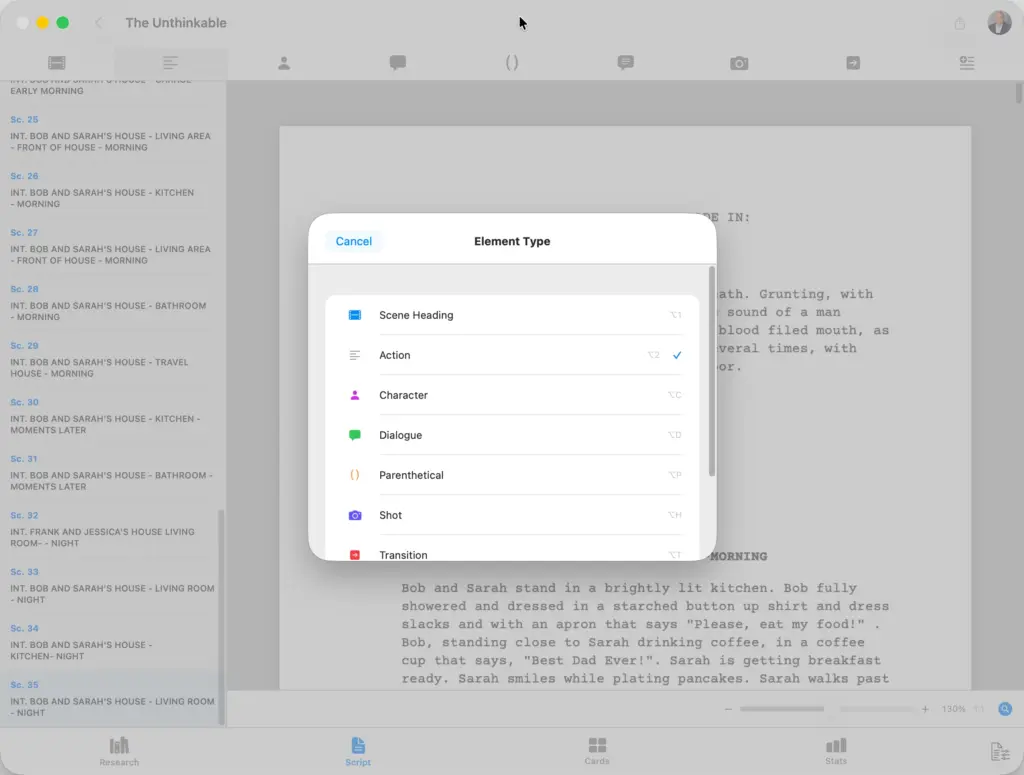The width and height of the screenshot is (1024, 775).
Task: Choose Shot element type
Action: (x=512, y=515)
